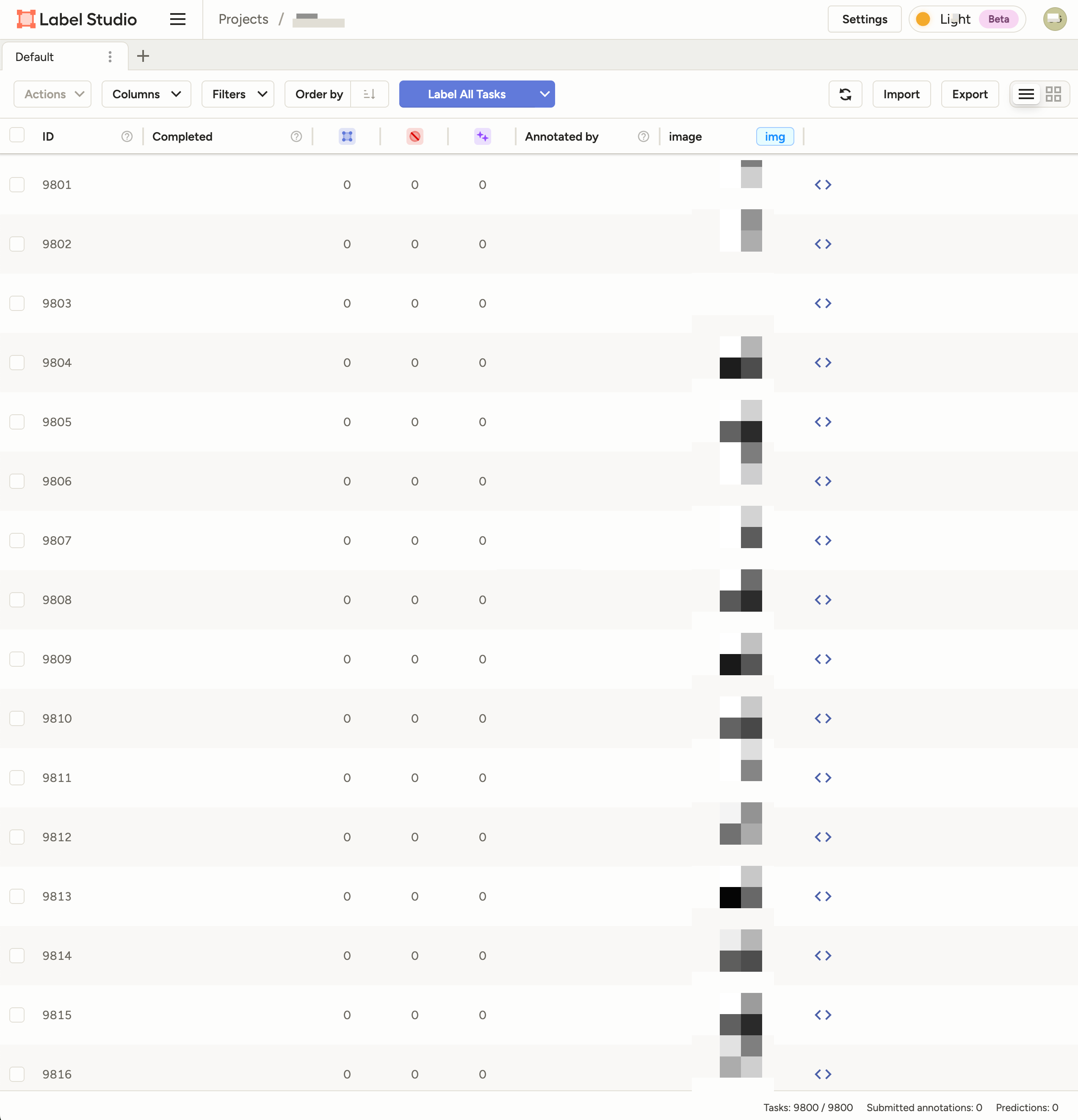Switch to grid view layout
The width and height of the screenshot is (1078, 1120).
pos(1053,94)
